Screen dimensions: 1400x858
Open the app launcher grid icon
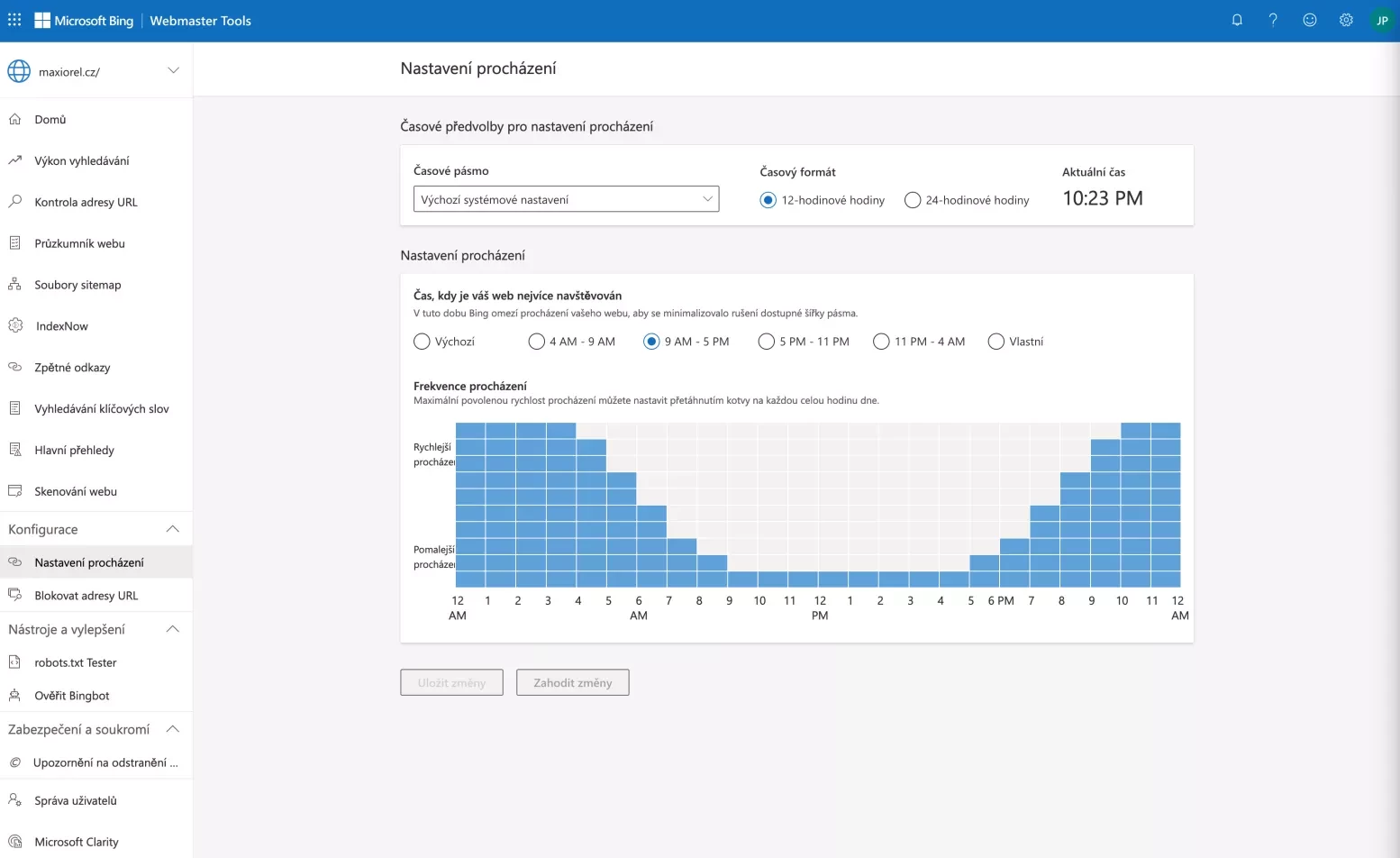[x=14, y=20]
